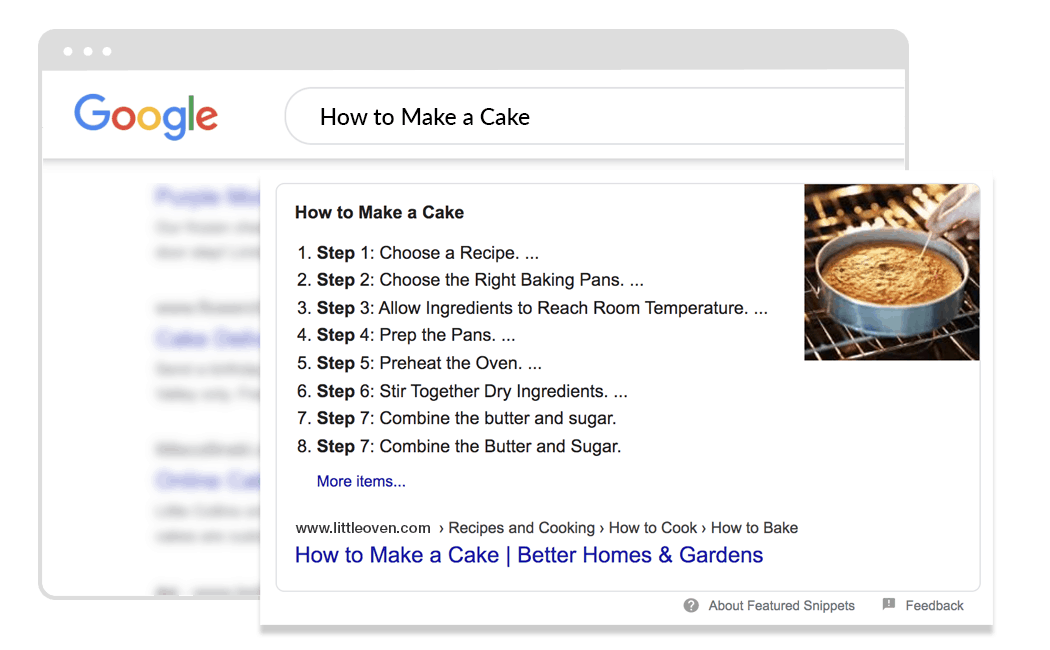The width and height of the screenshot is (1050, 650).
Task: Click the About Featured Snippets question mark icon
Action: pyautogui.click(x=691, y=606)
